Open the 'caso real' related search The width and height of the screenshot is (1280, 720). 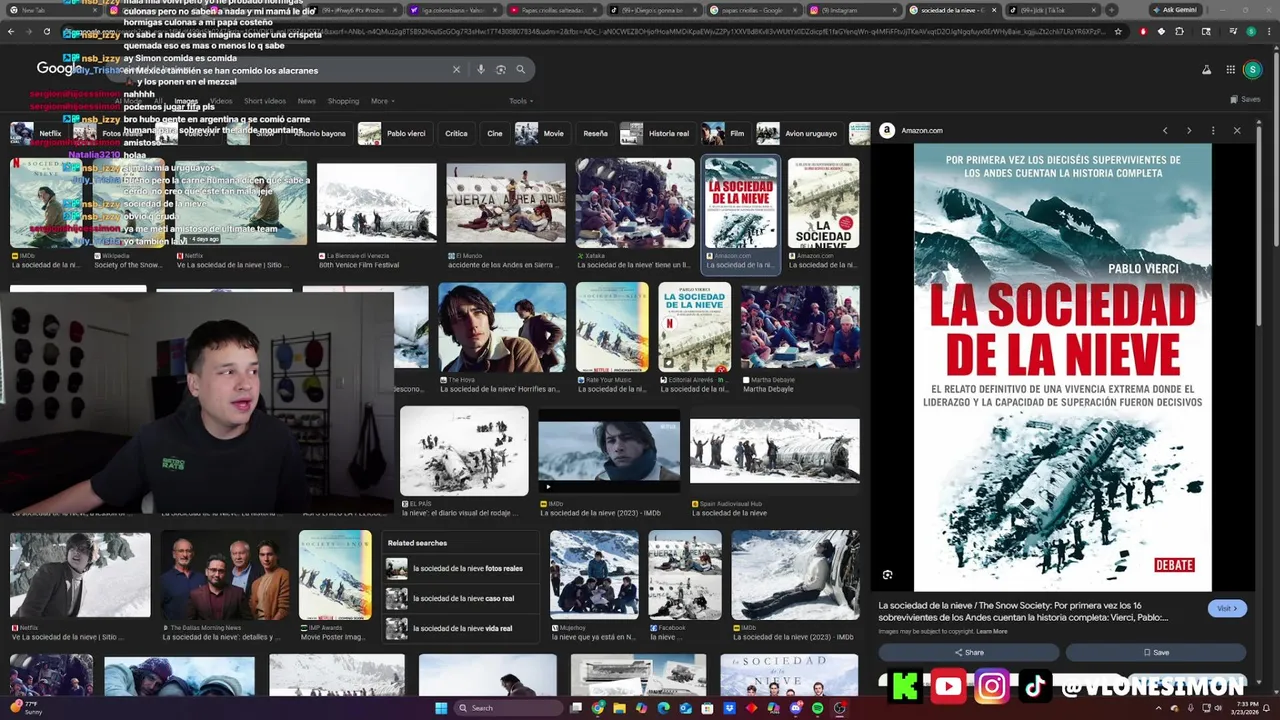461,598
